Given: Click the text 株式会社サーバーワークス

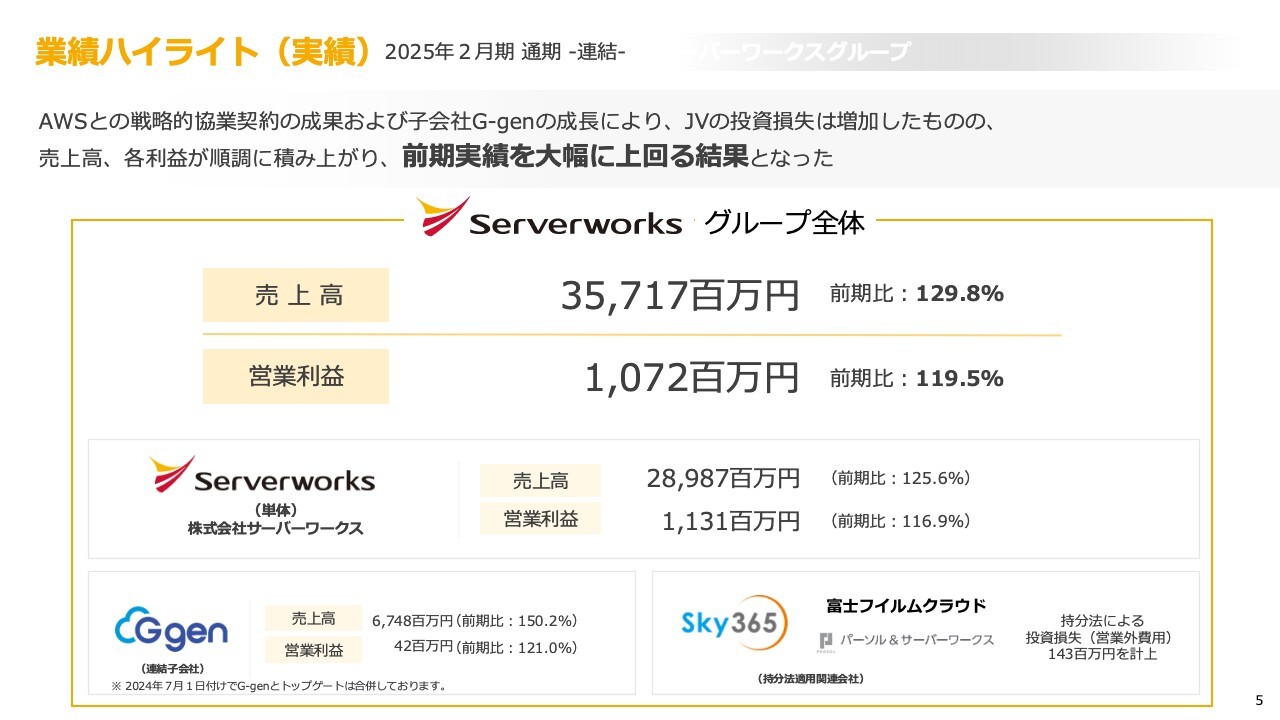Looking at the screenshot, I should coord(275,527).
